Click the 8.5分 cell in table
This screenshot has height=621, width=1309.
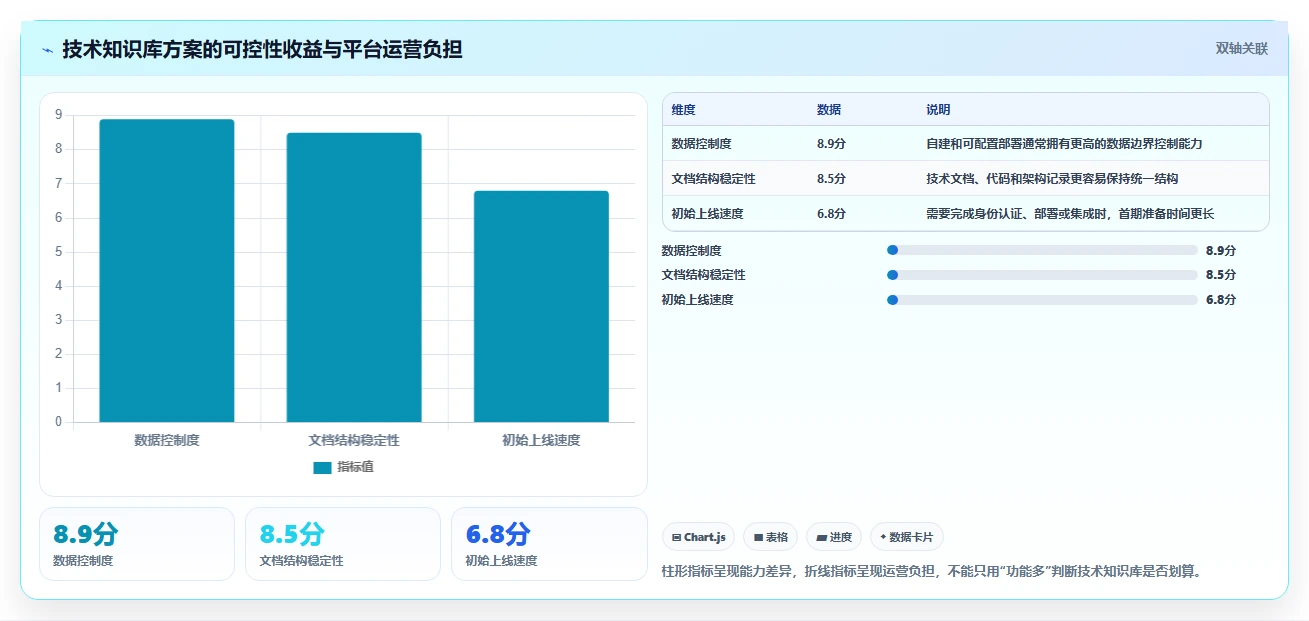coord(831,179)
